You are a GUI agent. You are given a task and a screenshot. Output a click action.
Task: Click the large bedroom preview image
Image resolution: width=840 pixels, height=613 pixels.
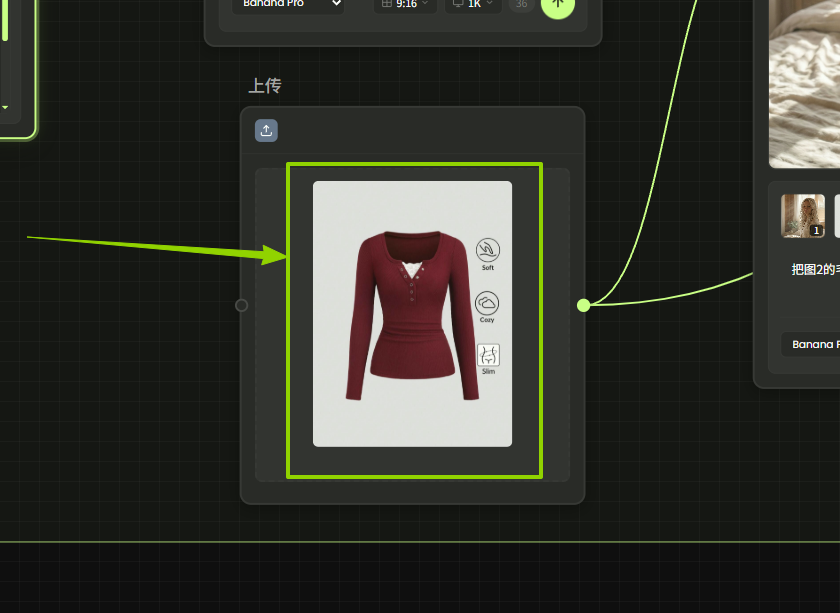[805, 80]
